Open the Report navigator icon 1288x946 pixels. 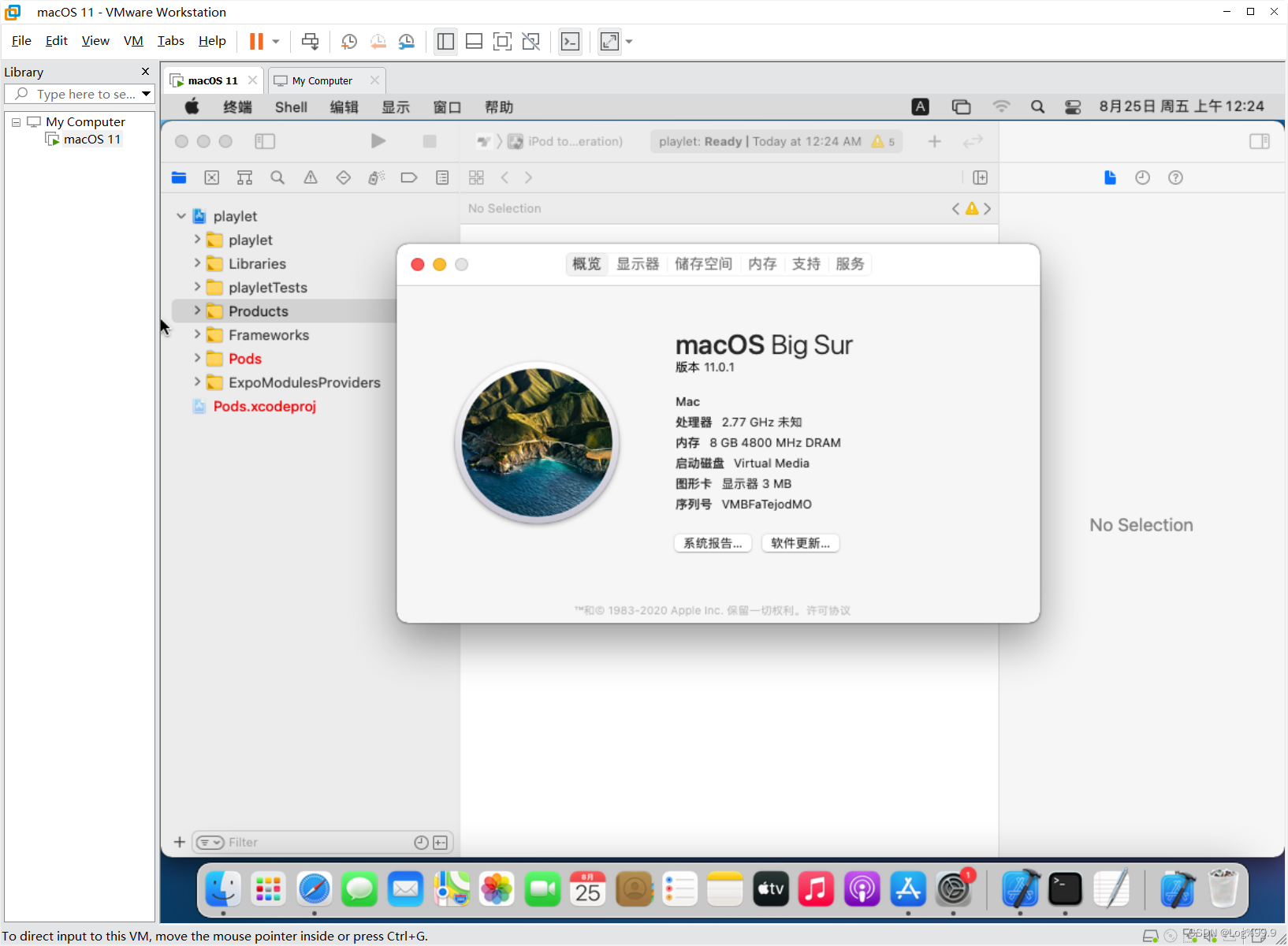tap(442, 177)
